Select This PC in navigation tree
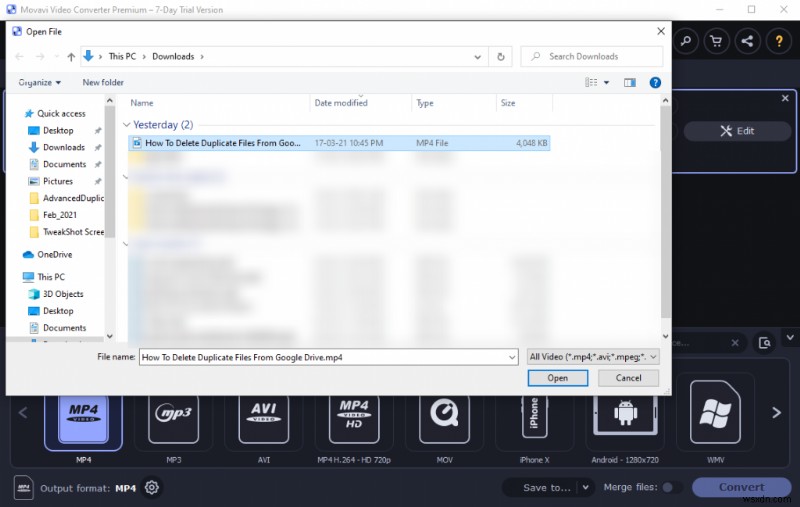The width and height of the screenshot is (800, 507). (51, 277)
